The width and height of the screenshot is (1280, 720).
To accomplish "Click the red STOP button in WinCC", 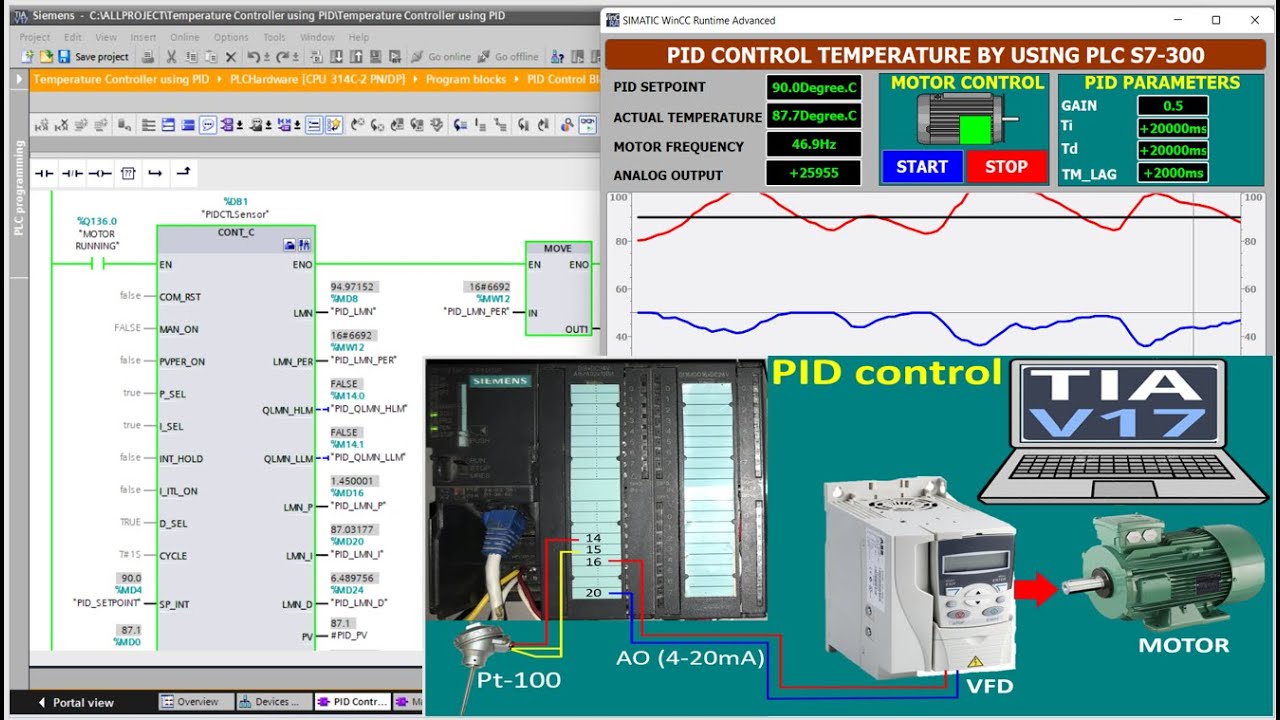I will [x=1006, y=167].
